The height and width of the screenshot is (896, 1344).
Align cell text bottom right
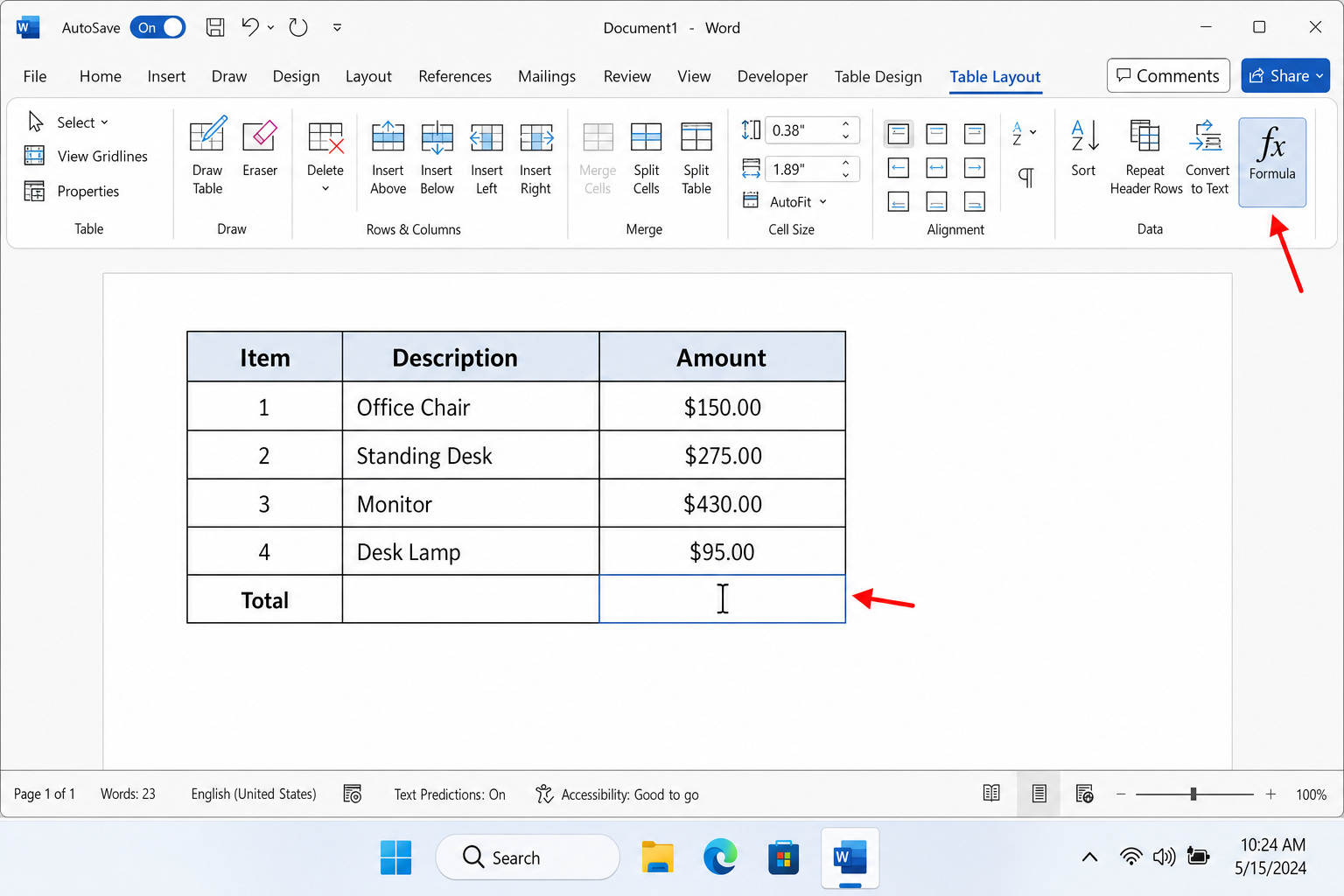975,202
